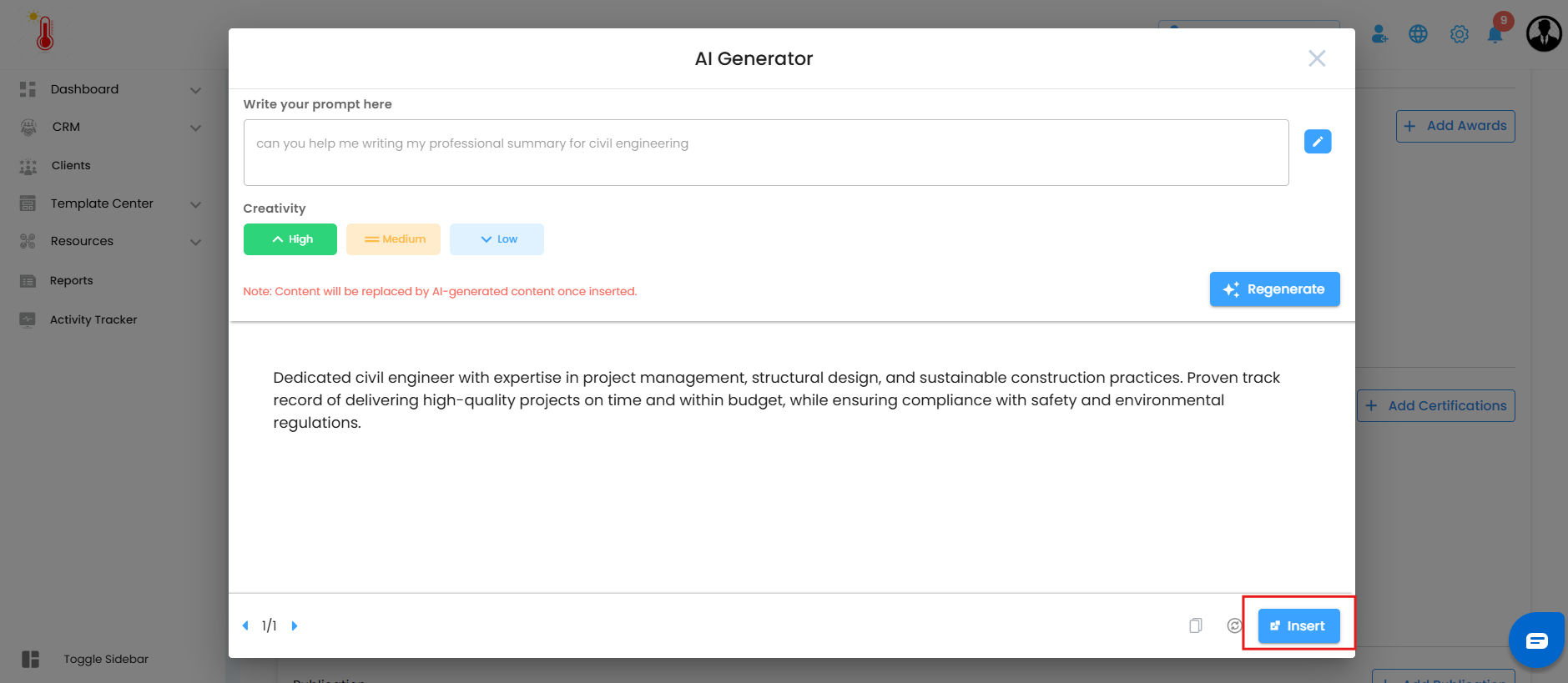The image size is (1568, 683).
Task: Go to next generated result arrow
Action: (x=295, y=625)
